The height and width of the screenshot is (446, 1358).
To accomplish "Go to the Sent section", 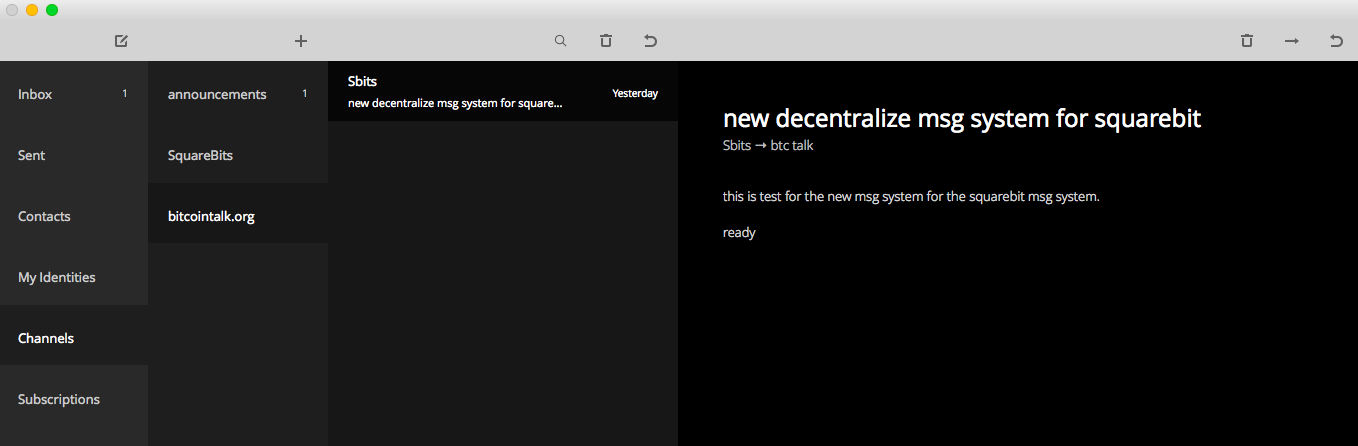I will click(74, 155).
